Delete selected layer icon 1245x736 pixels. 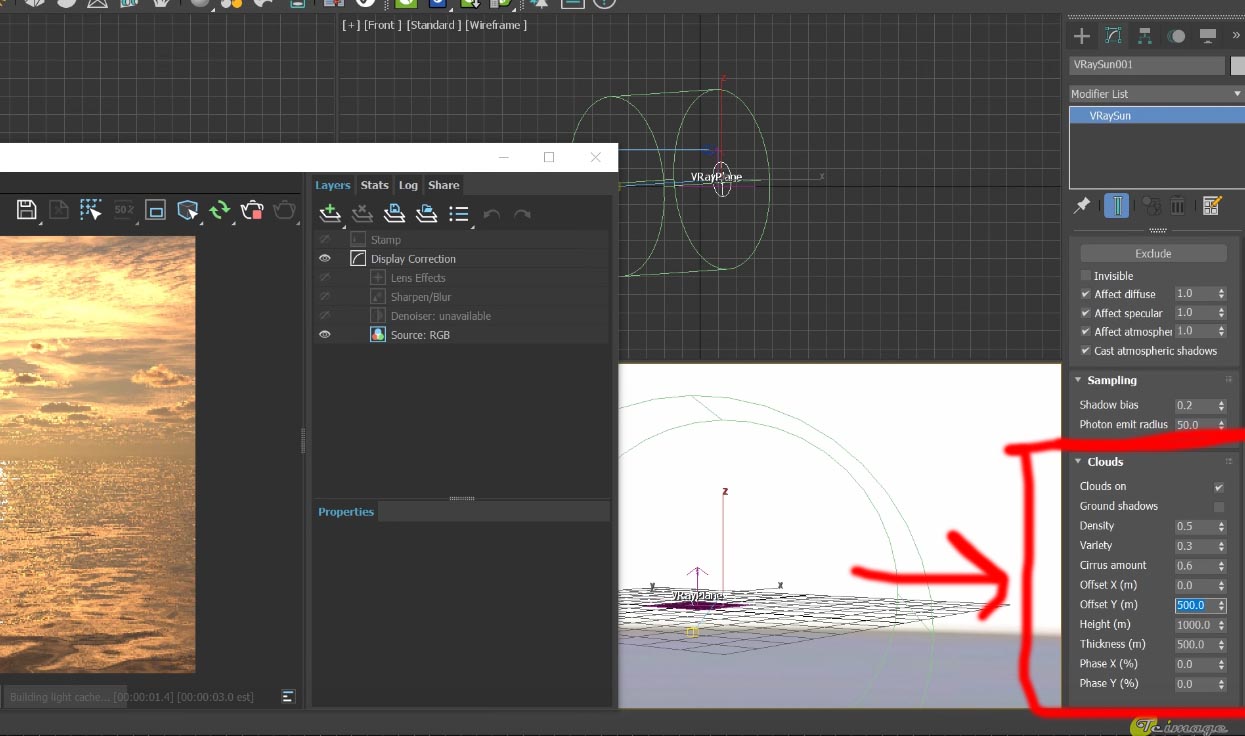[362, 214]
